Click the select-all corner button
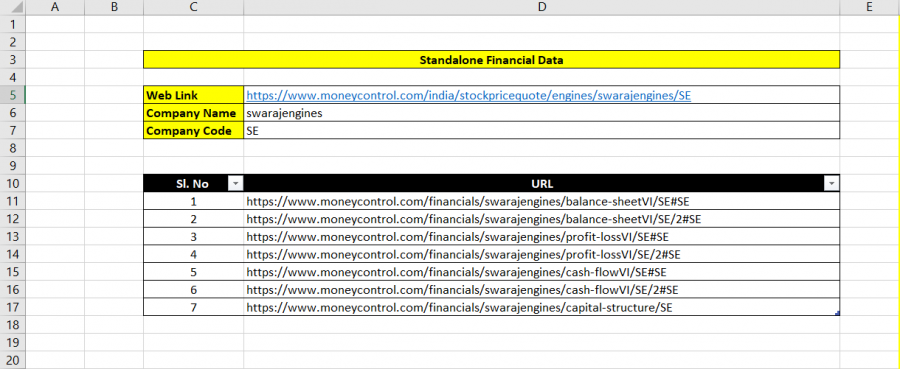 [13, 7]
